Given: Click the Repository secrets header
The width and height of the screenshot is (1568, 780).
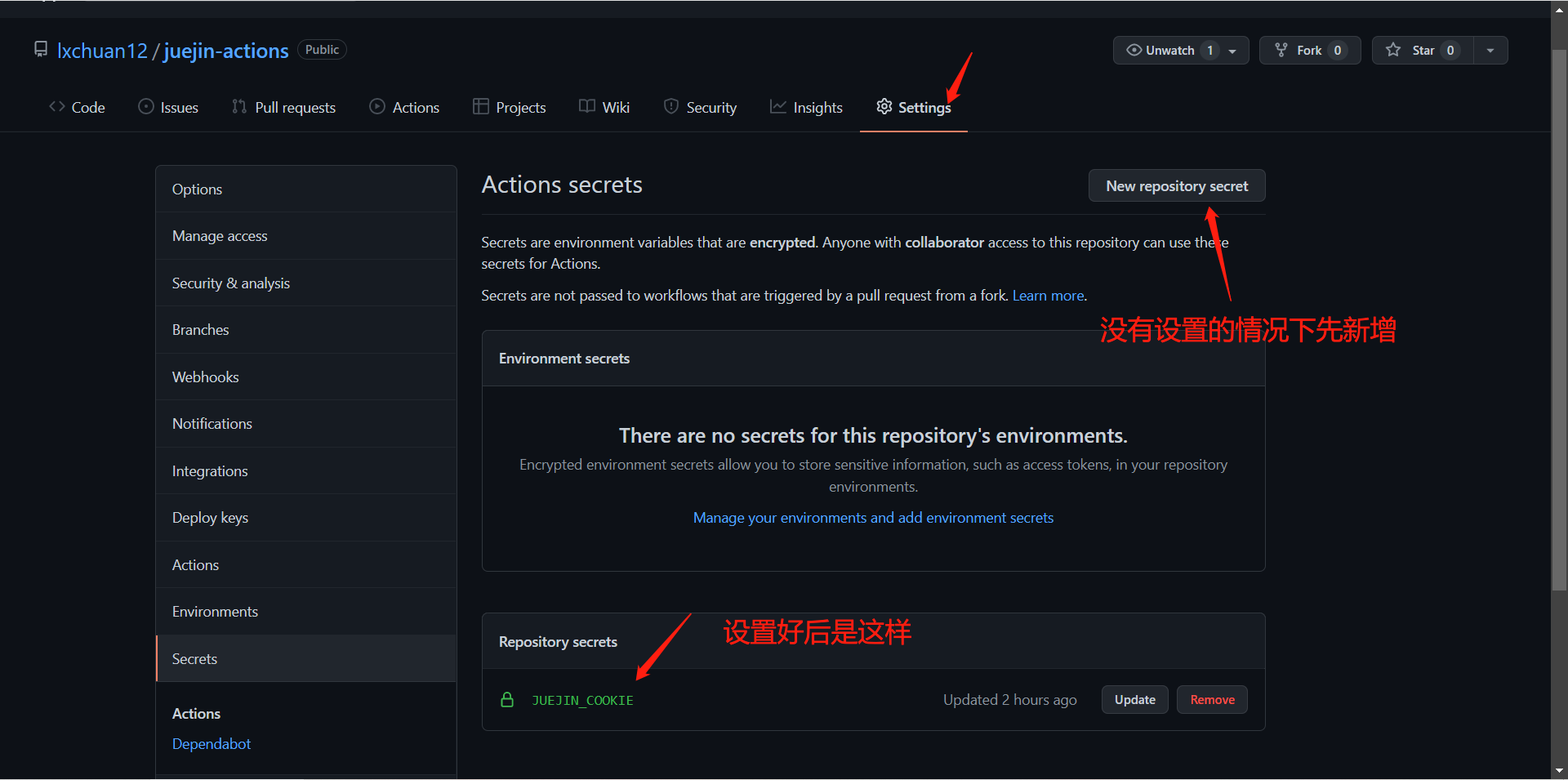Looking at the screenshot, I should coord(558,642).
